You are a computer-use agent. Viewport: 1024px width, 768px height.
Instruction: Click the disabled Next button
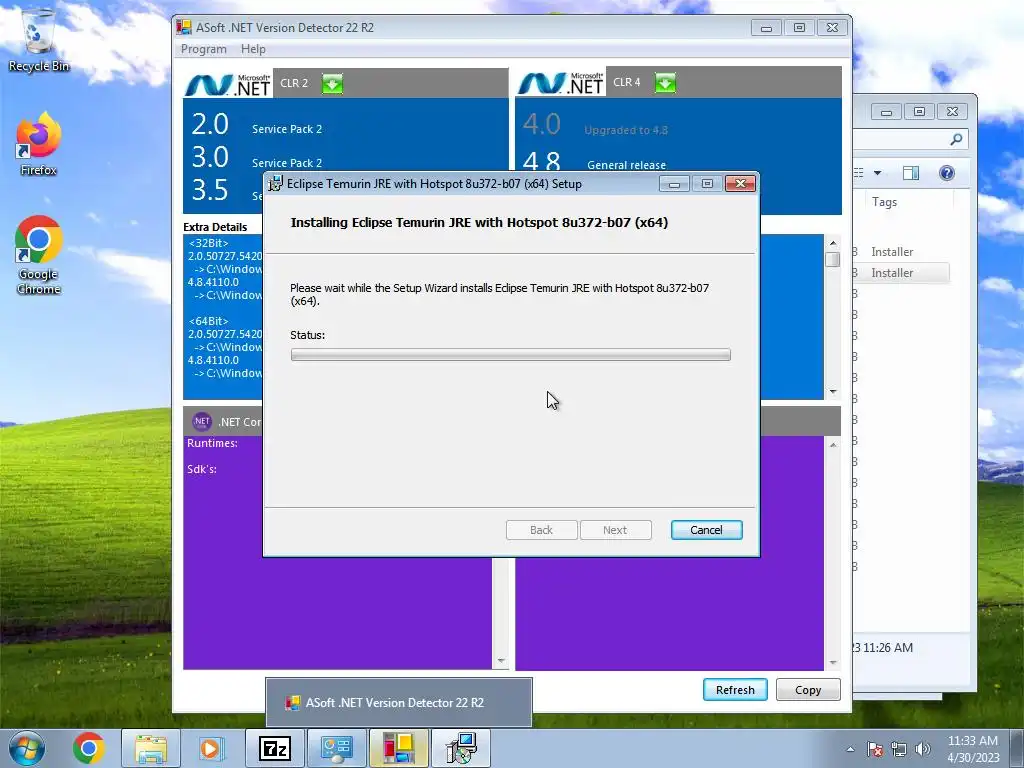tap(615, 530)
